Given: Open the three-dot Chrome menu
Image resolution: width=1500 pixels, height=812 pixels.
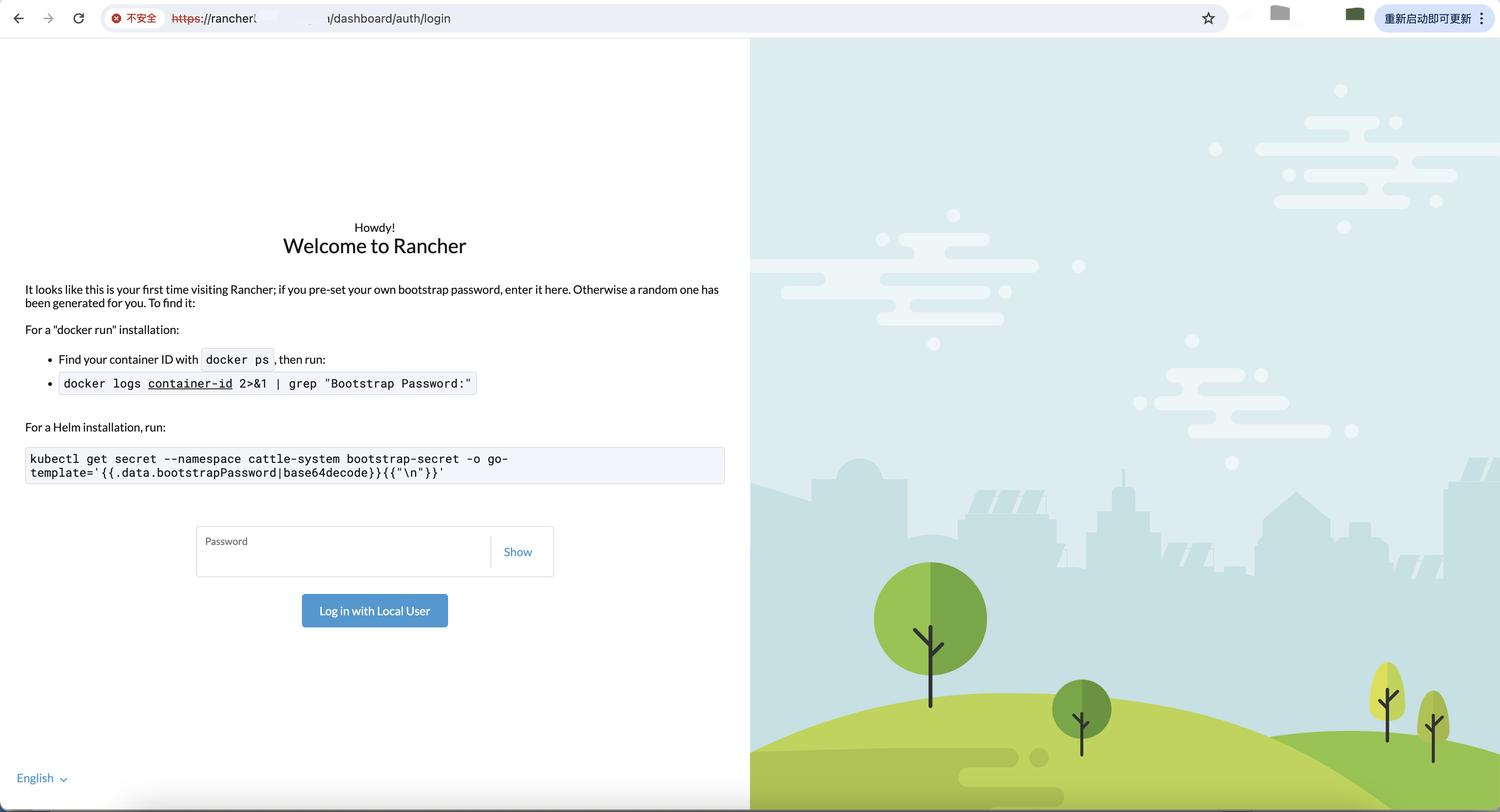Looking at the screenshot, I should tap(1482, 19).
